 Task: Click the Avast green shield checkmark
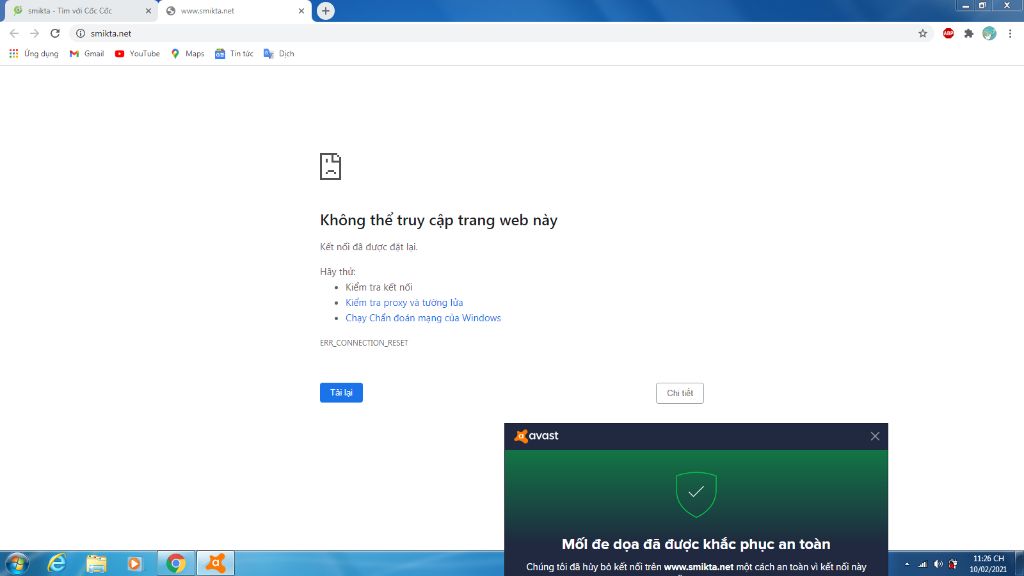696,494
